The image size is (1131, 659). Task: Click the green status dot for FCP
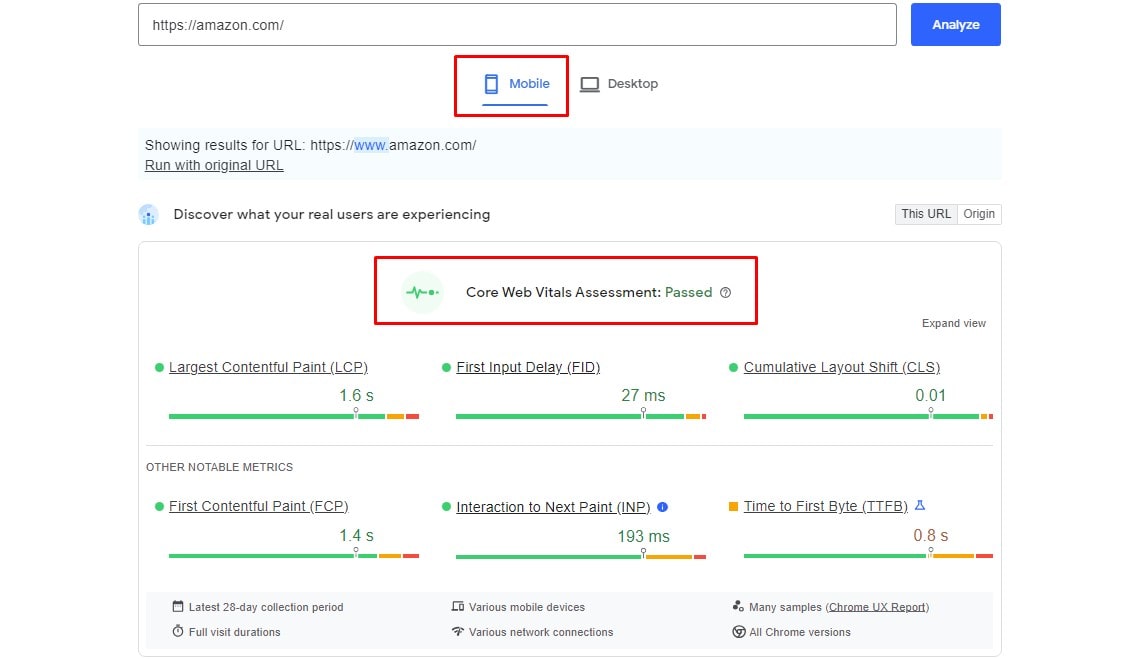coord(159,506)
